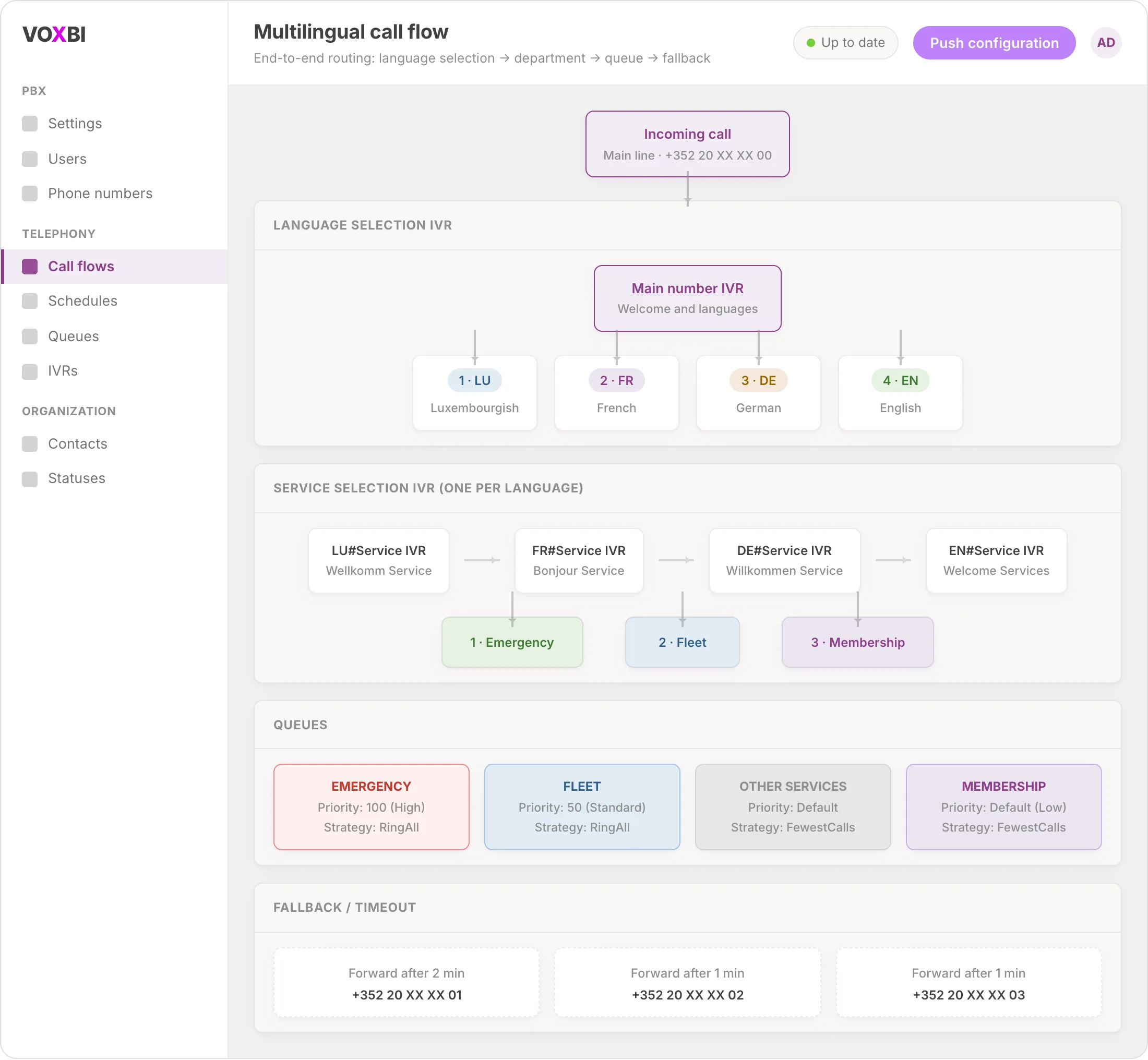Choose the 2 · FR French option

coord(617,393)
